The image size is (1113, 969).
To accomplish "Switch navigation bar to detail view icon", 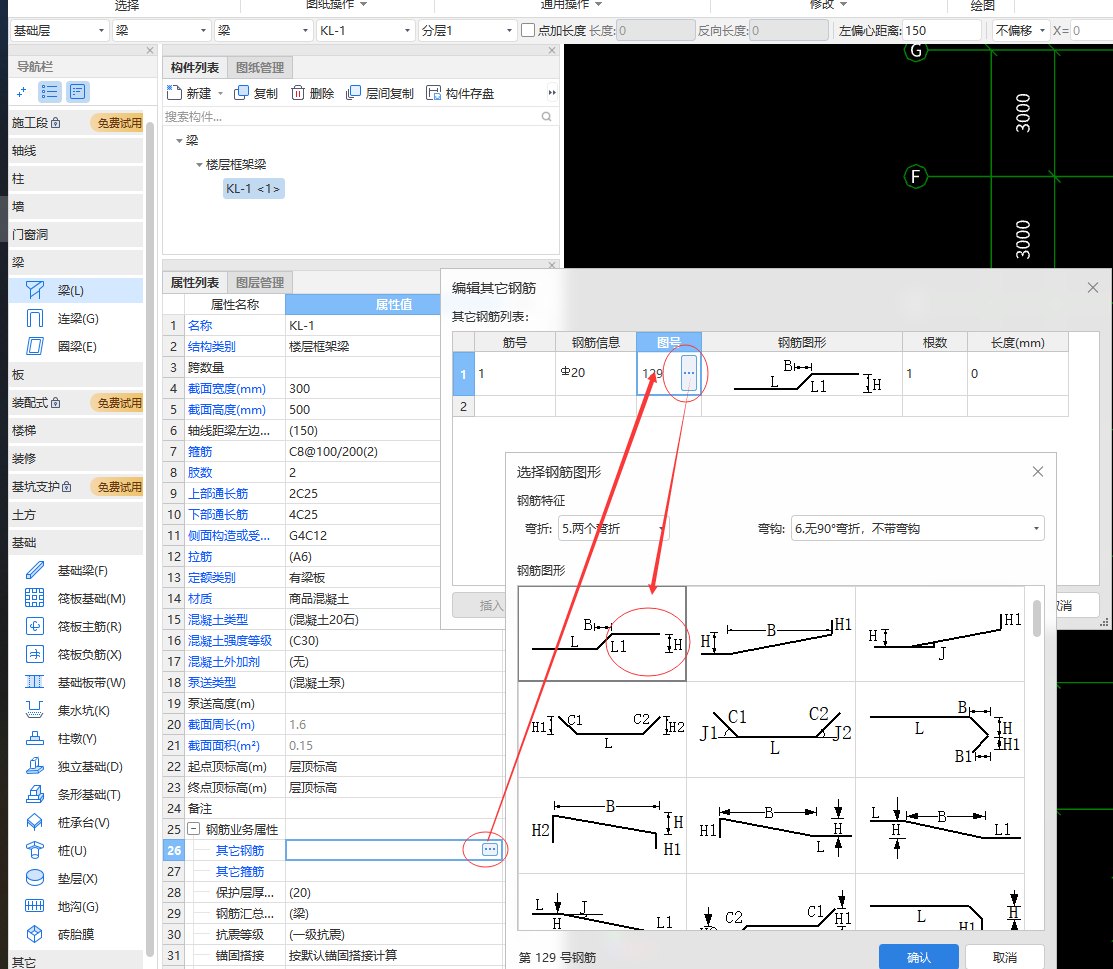I will point(77,92).
